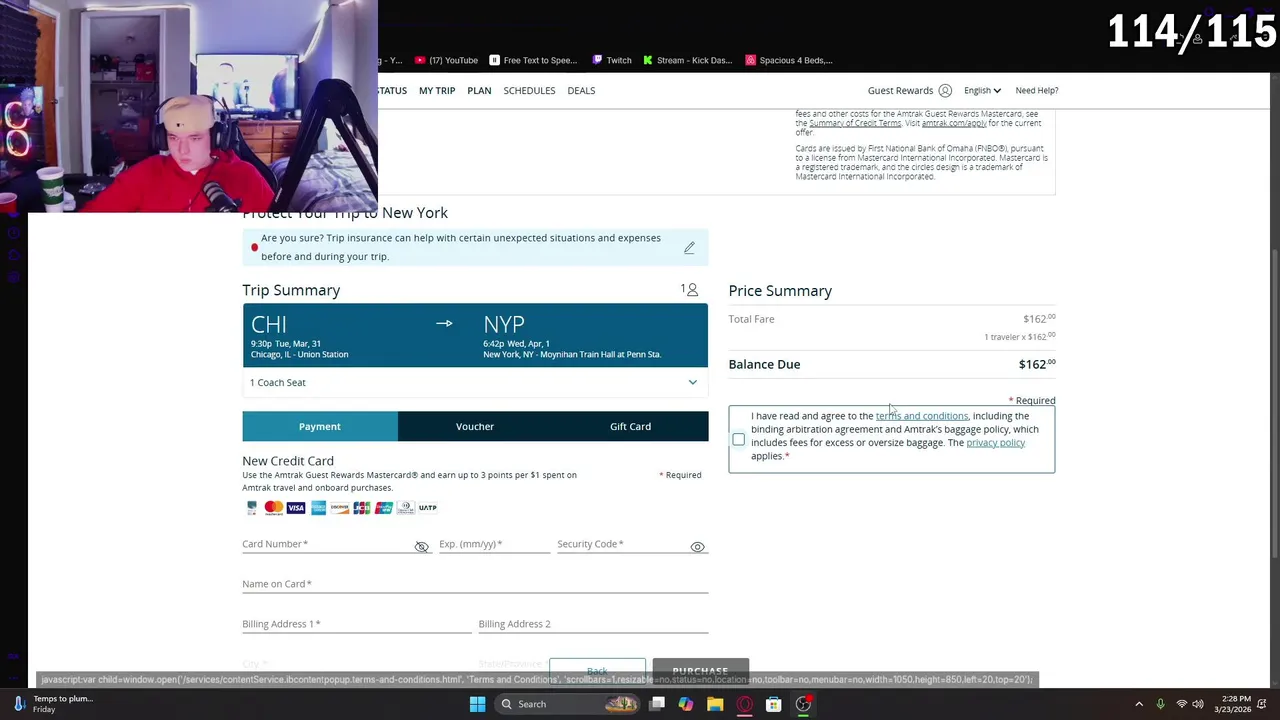Open Microsoft Store from the taskbar
The height and width of the screenshot is (720, 1280).
click(x=773, y=704)
